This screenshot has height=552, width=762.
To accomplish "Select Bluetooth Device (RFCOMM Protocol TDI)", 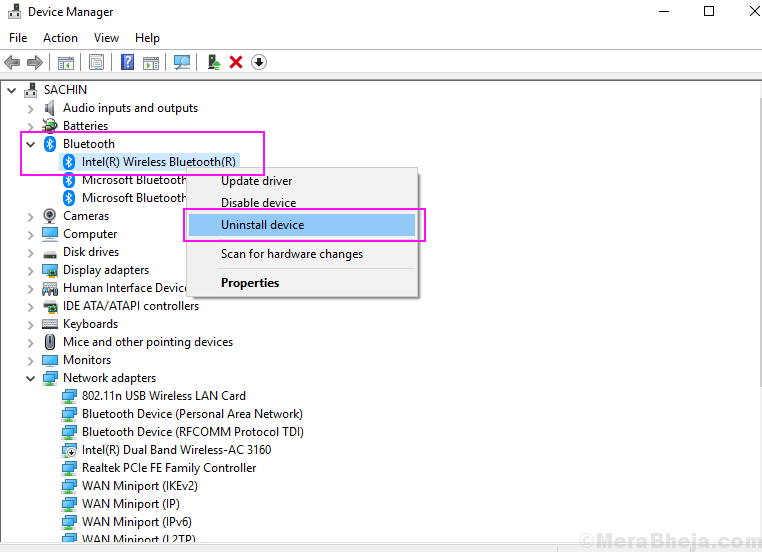I will [x=192, y=432].
